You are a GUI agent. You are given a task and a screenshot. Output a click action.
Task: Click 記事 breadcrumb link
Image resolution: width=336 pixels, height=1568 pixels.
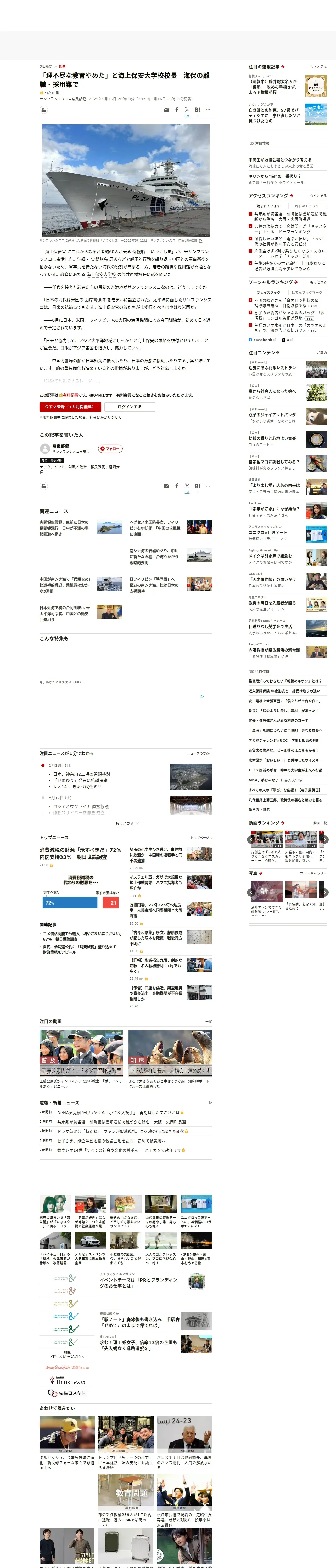[62, 66]
